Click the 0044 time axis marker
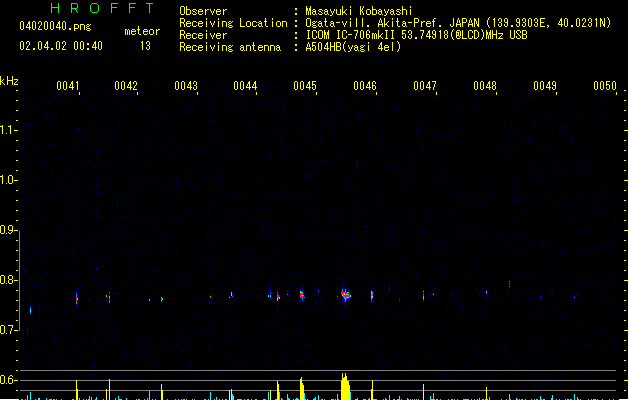This screenshot has width=629, height=400. pyautogui.click(x=245, y=86)
